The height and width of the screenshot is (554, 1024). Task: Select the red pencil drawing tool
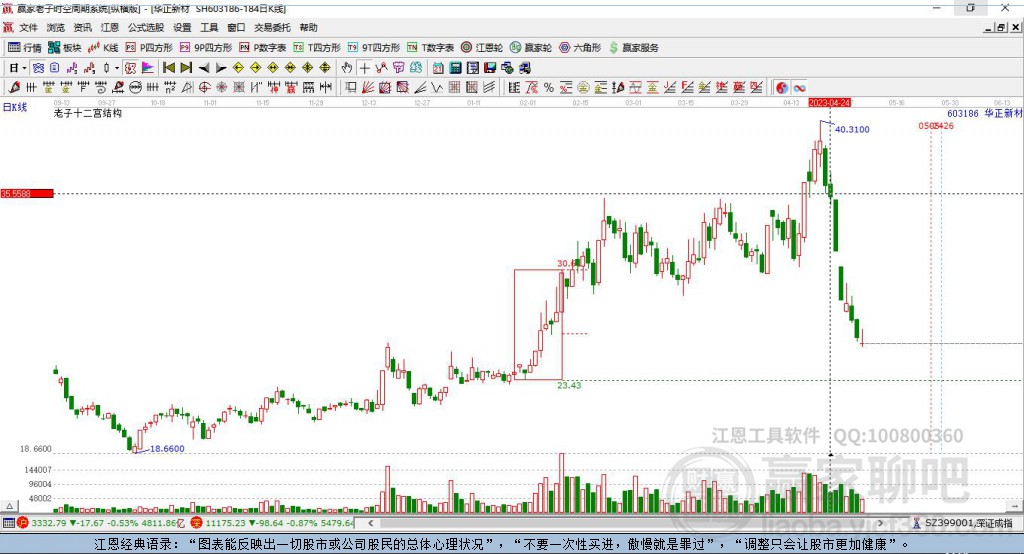(14, 88)
